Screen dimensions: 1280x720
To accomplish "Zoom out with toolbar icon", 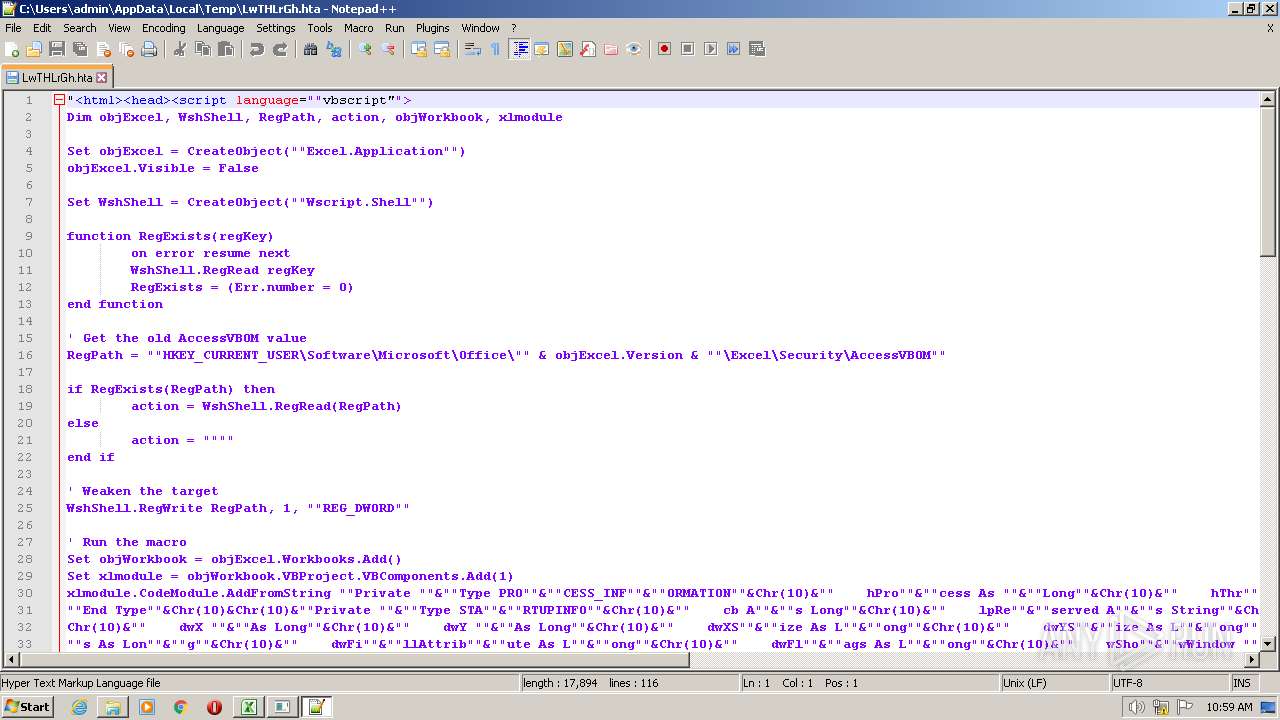I will 388,49.
